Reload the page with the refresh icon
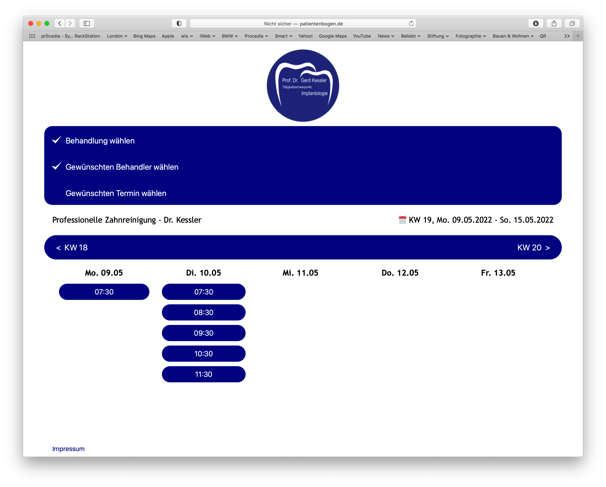 411,23
